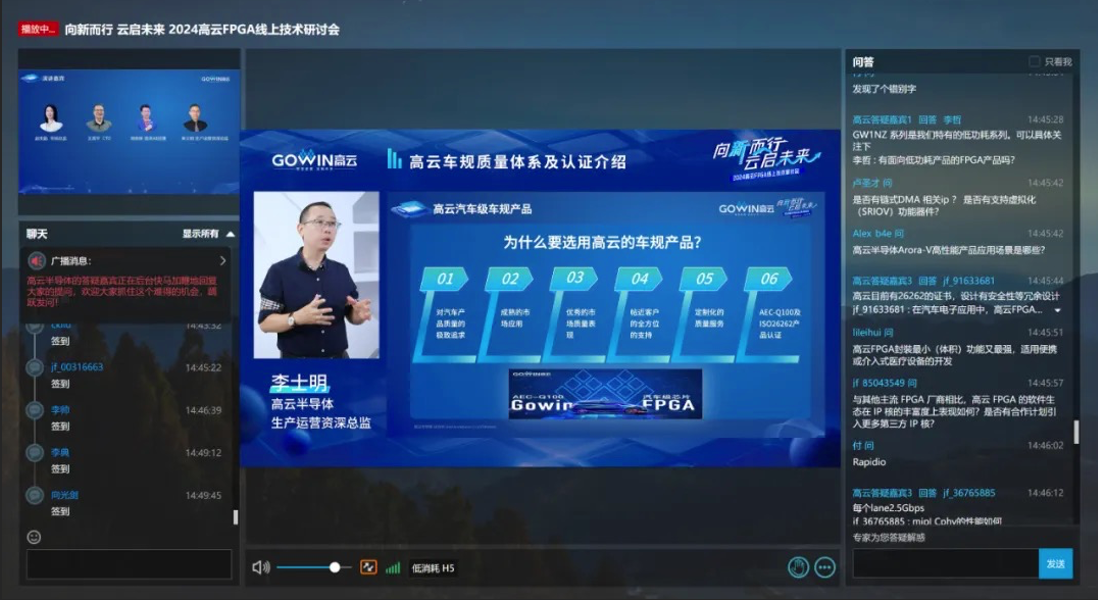
Task: Select lileihui 问 question author
Action: [x=873, y=333]
